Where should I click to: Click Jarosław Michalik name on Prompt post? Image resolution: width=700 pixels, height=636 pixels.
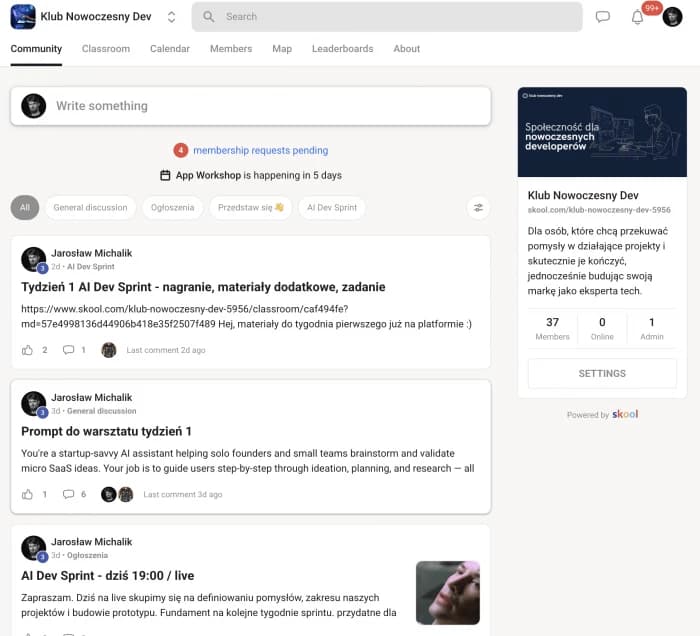click(92, 397)
